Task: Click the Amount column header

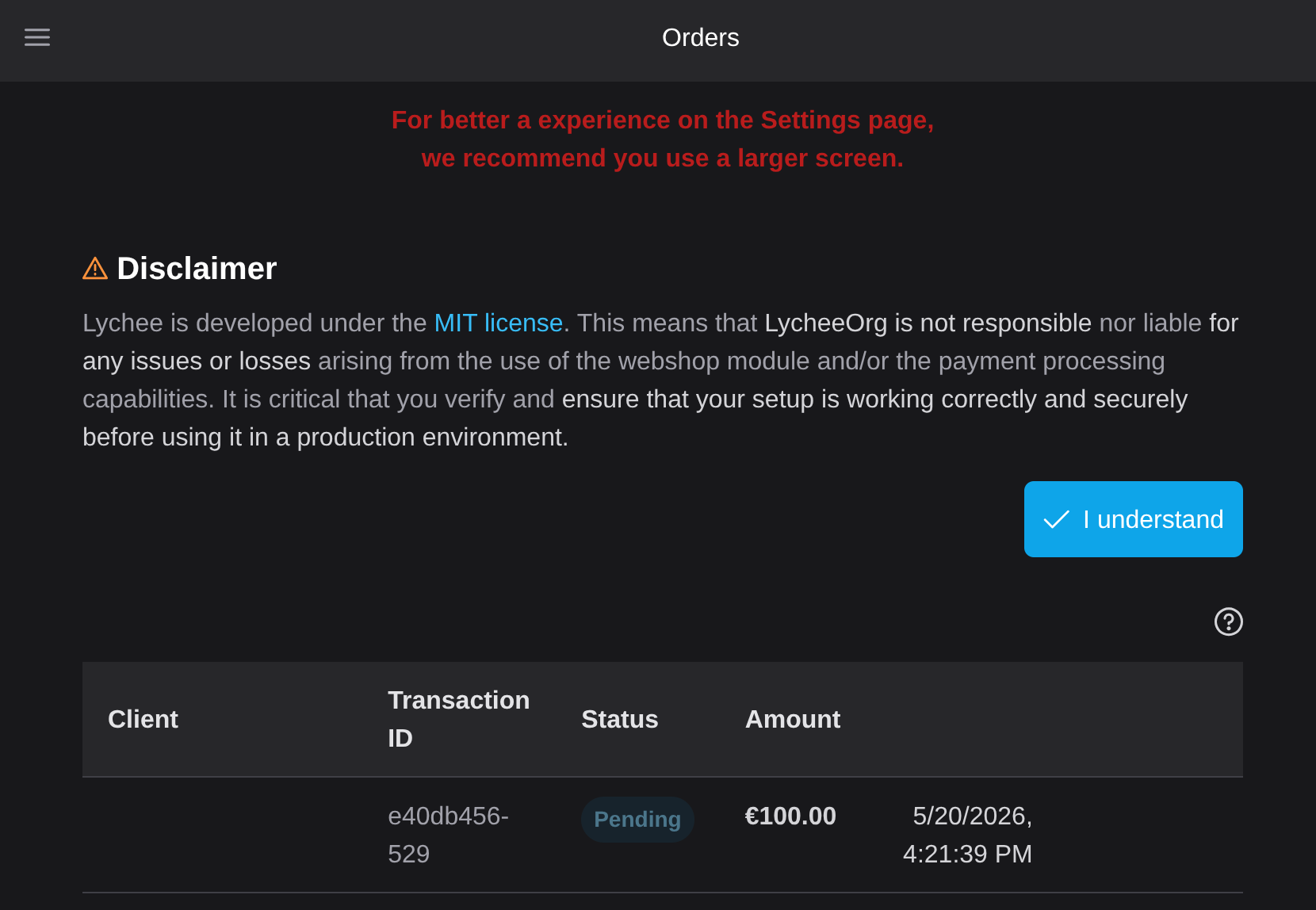Action: tap(793, 719)
